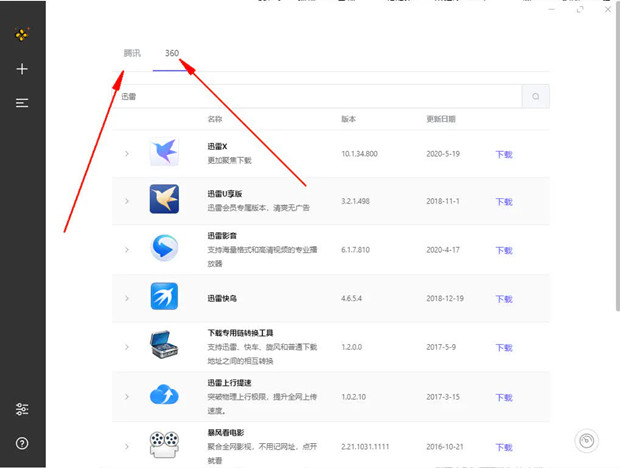This screenshot has height=468, width=620.
Task: Click the date 2018-11-1
Action: pyautogui.click(x=443, y=201)
